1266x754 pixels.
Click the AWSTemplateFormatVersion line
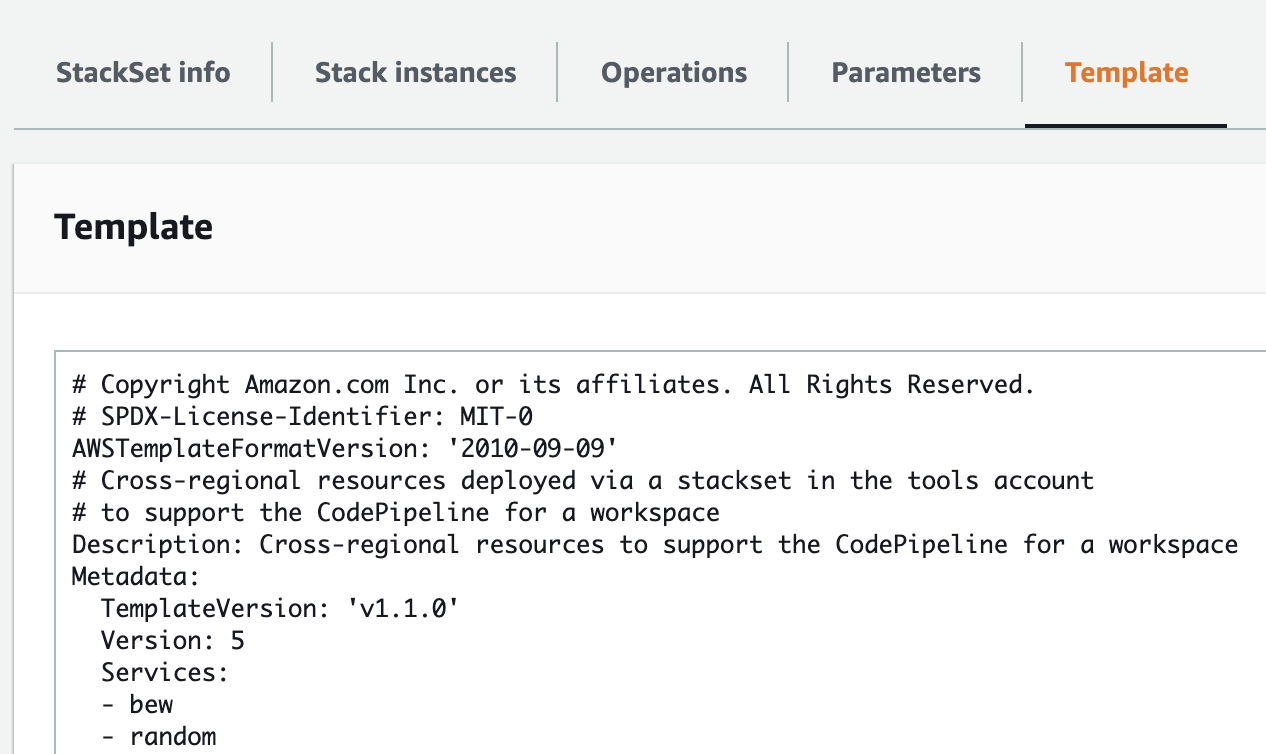click(x=344, y=448)
